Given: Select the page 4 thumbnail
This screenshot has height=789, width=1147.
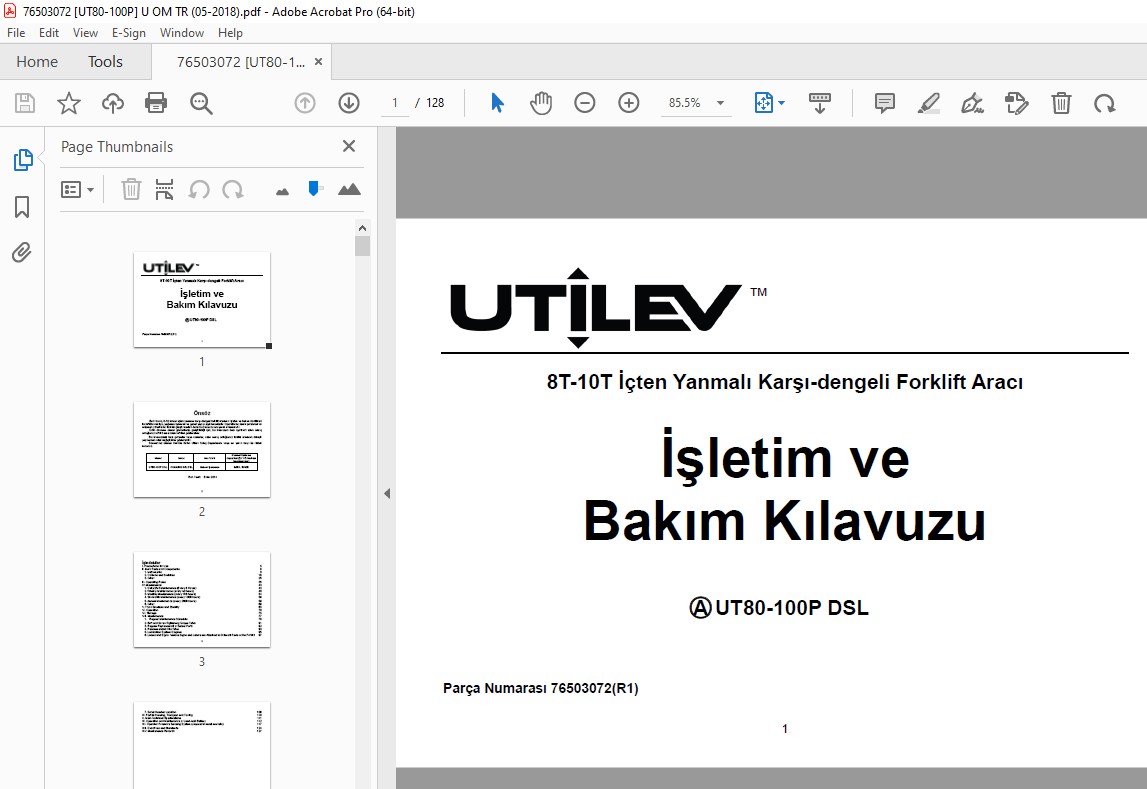Looking at the screenshot, I should 202,745.
